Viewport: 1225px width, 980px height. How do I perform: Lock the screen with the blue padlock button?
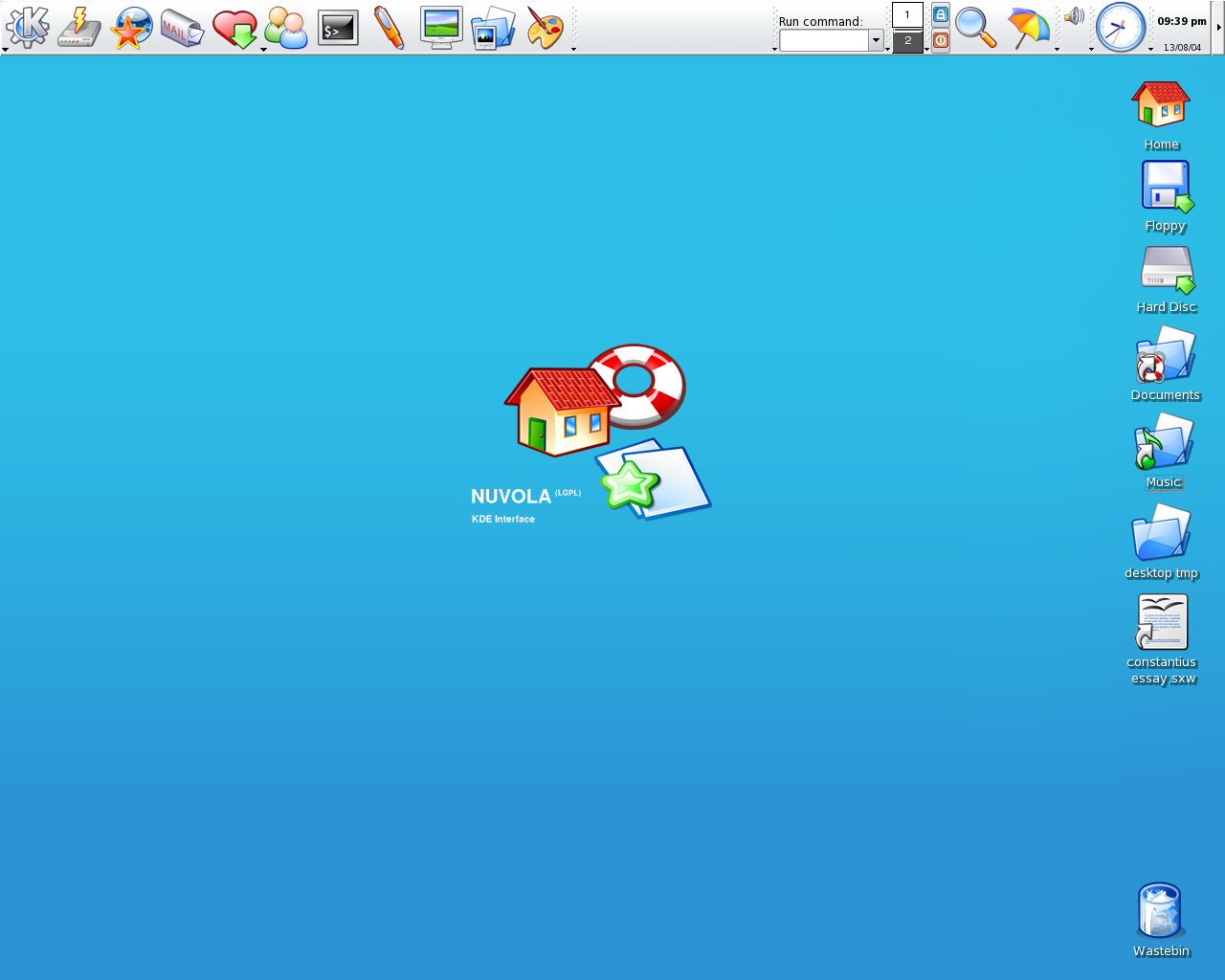939,13
